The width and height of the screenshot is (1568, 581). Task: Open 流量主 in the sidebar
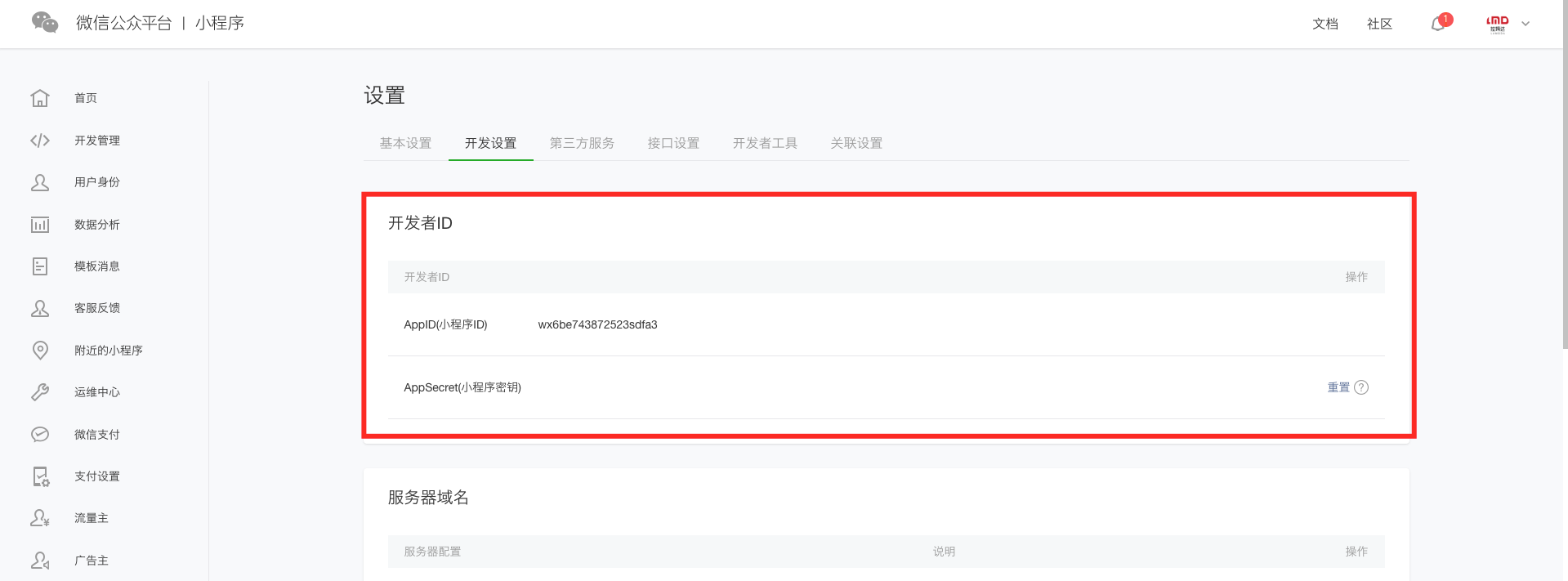(92, 518)
